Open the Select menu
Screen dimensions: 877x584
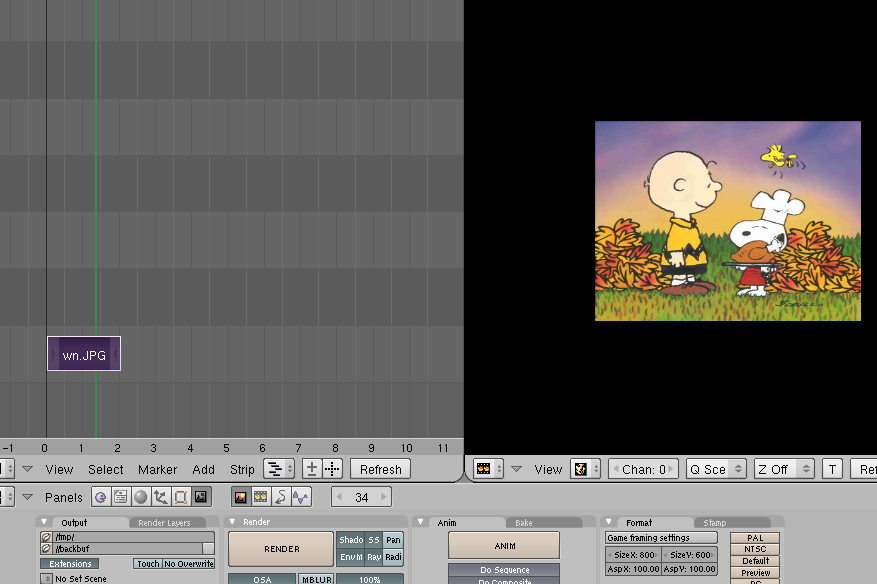pyautogui.click(x=105, y=469)
